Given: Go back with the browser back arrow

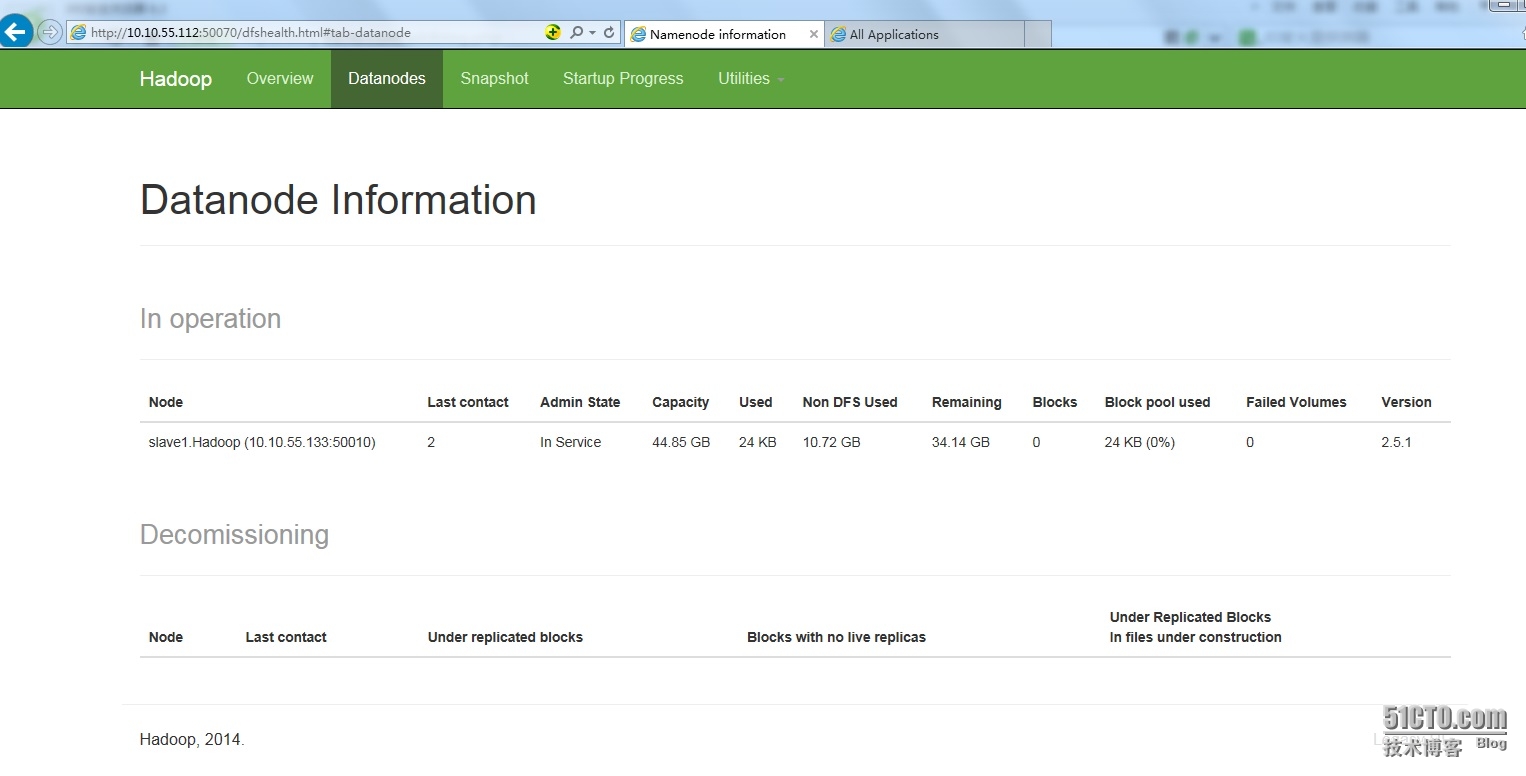Looking at the screenshot, I should point(15,32).
